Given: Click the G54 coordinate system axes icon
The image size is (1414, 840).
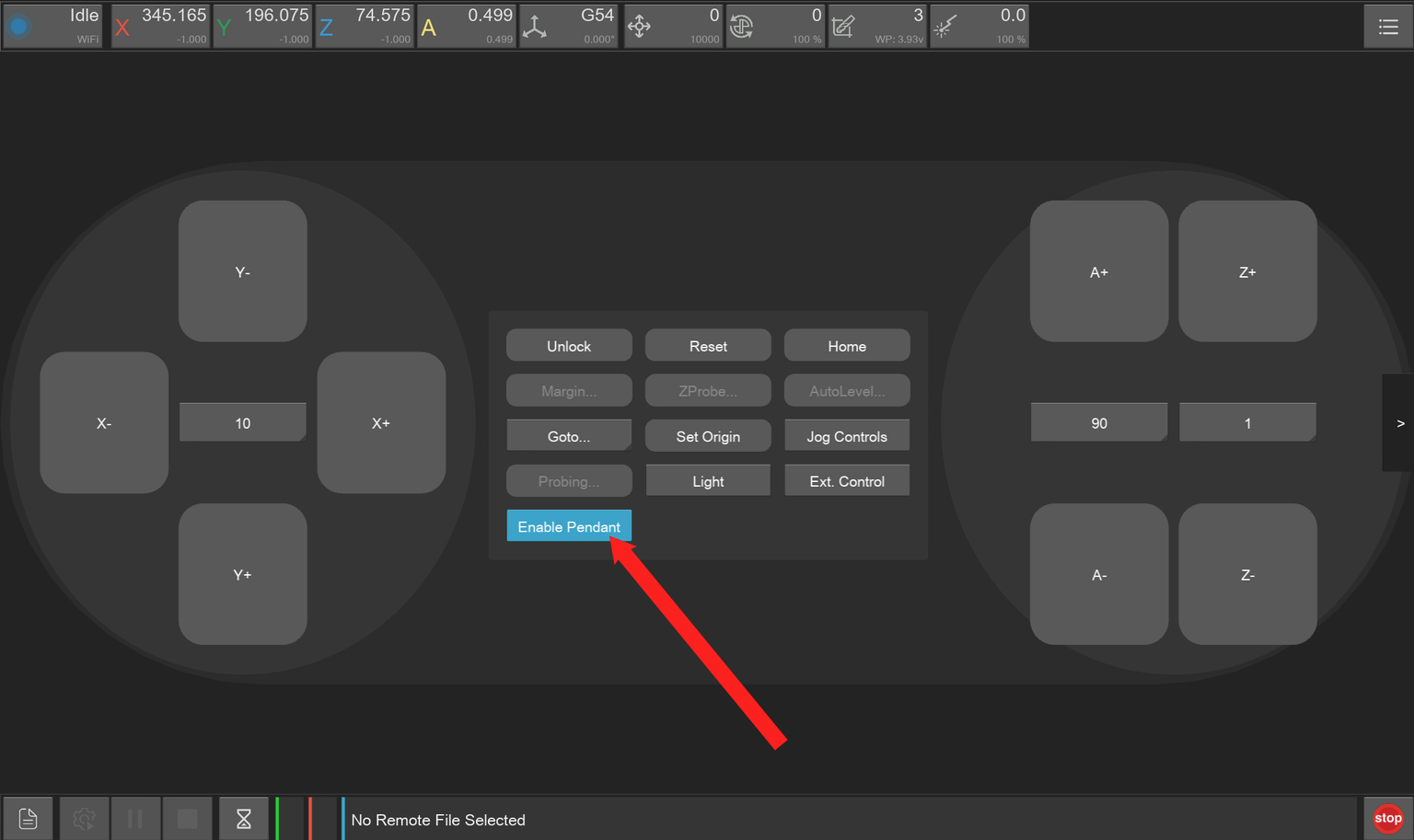Looking at the screenshot, I should 535,27.
